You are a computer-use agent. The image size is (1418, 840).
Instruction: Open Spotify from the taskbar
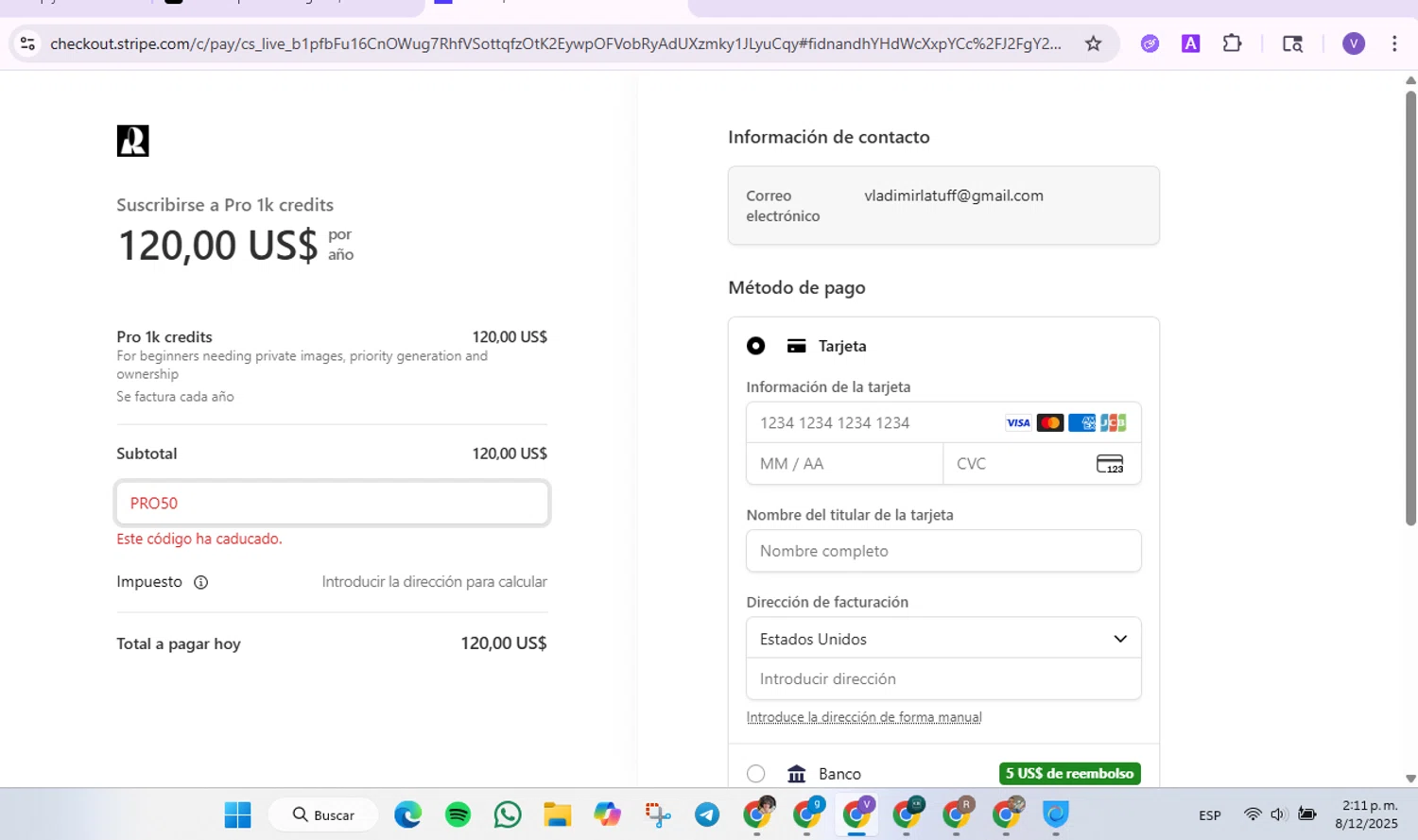point(458,814)
